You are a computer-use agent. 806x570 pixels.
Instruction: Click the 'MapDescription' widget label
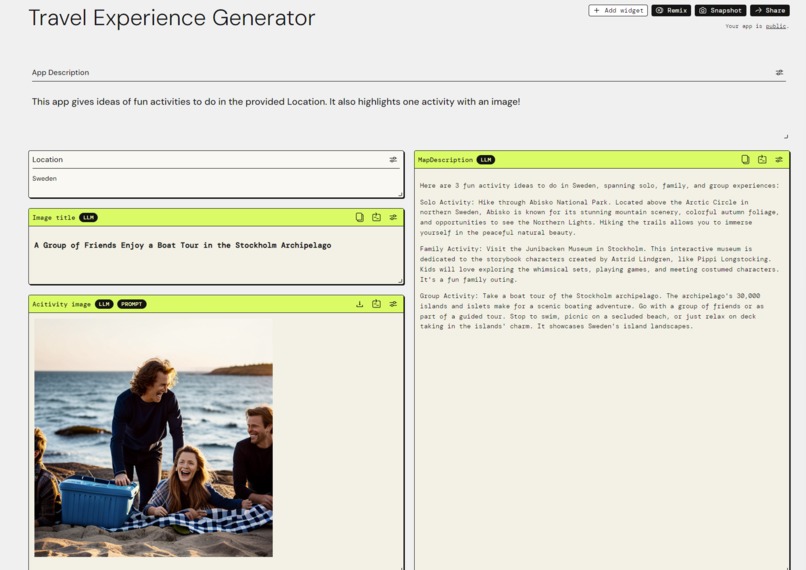click(x=445, y=160)
